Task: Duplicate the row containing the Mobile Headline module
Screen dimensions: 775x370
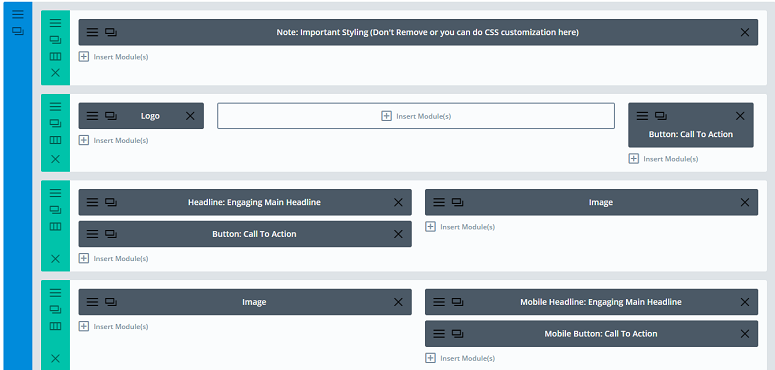Action: pyautogui.click(x=55, y=309)
